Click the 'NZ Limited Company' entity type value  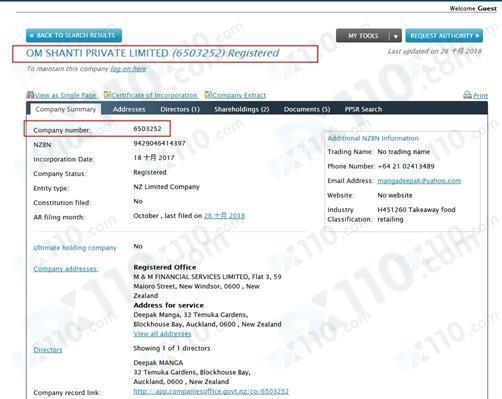coord(166,187)
